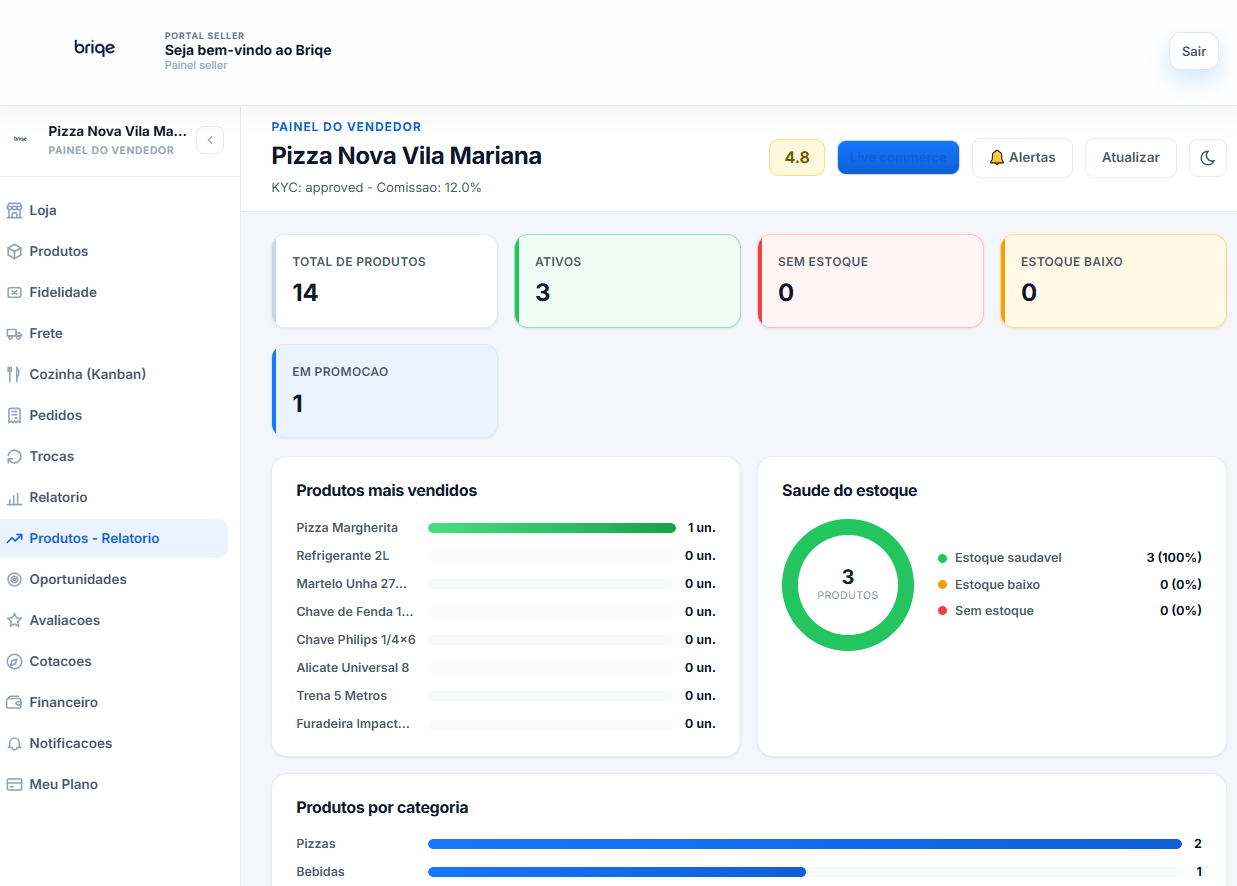This screenshot has width=1237, height=886.
Task: Click the Trocas refresh icon
Action: point(14,456)
